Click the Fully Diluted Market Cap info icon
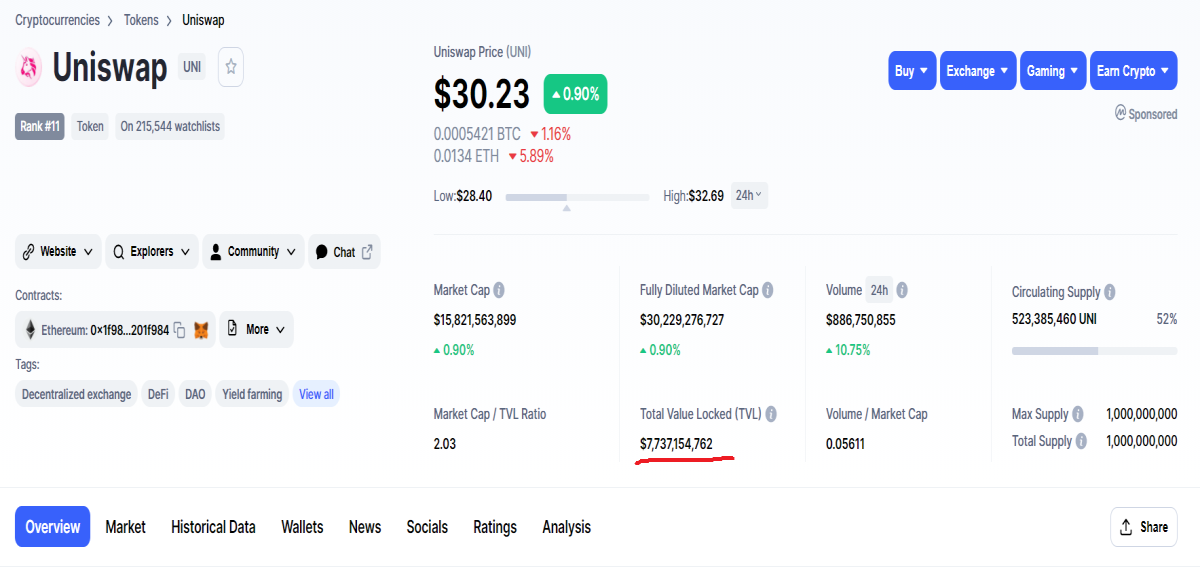The height and width of the screenshot is (573, 1200). [x=768, y=290]
